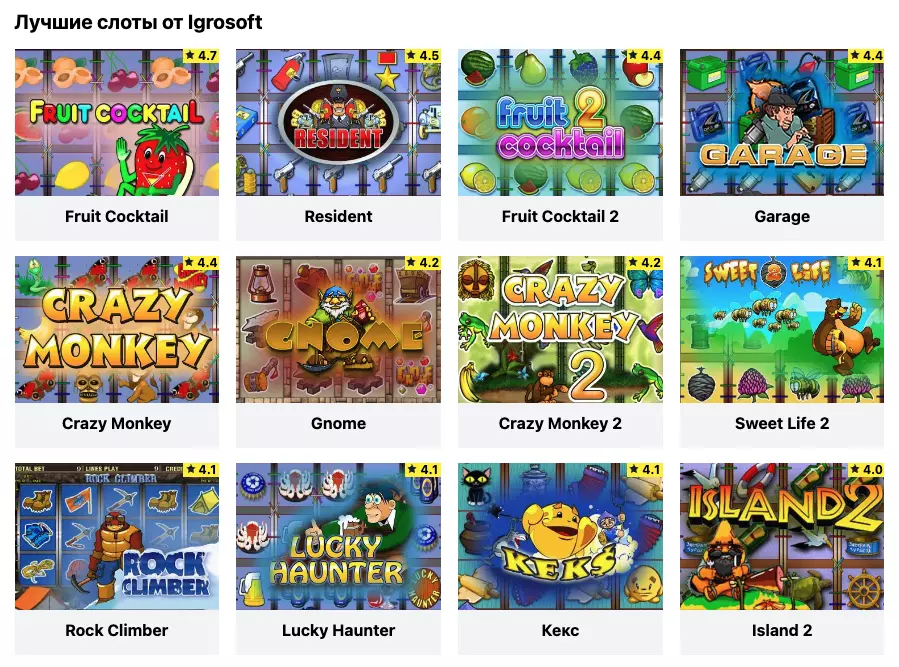899x667 pixels.
Task: Follow the Fruit Cocktail 2 title link
Action: pyautogui.click(x=560, y=216)
